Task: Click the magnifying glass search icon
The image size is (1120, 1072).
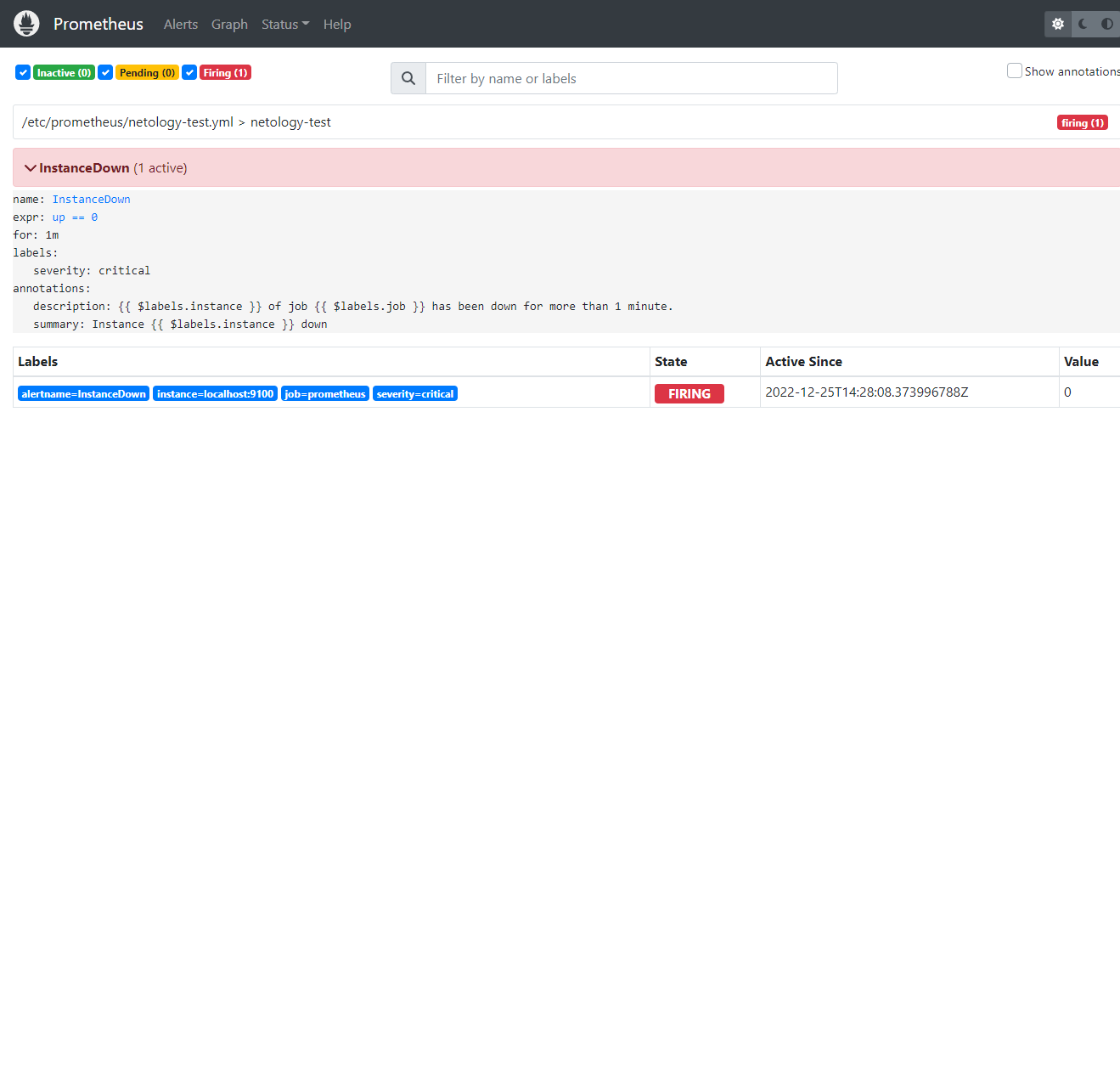Action: point(408,78)
